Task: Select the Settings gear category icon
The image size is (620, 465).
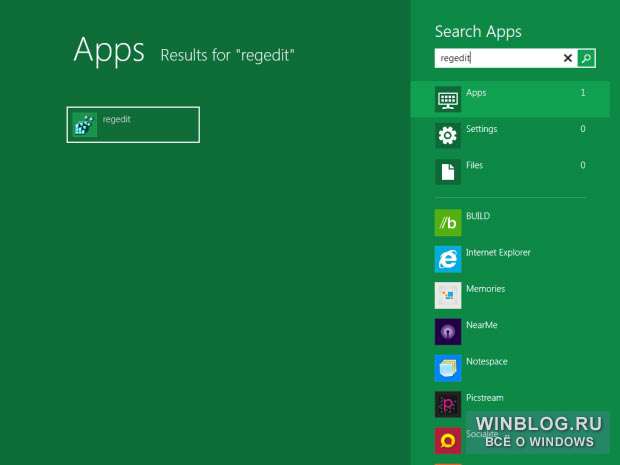Action: pyautogui.click(x=448, y=136)
